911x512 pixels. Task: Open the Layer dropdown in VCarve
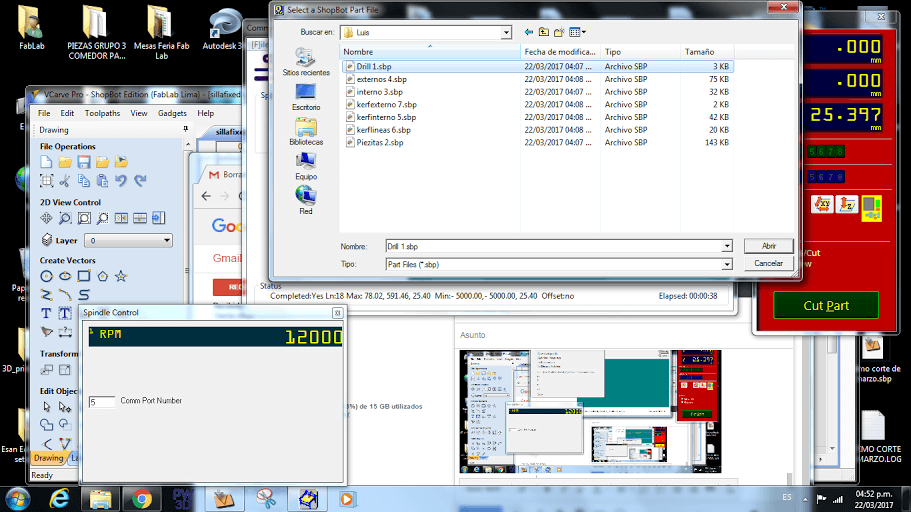[128, 240]
